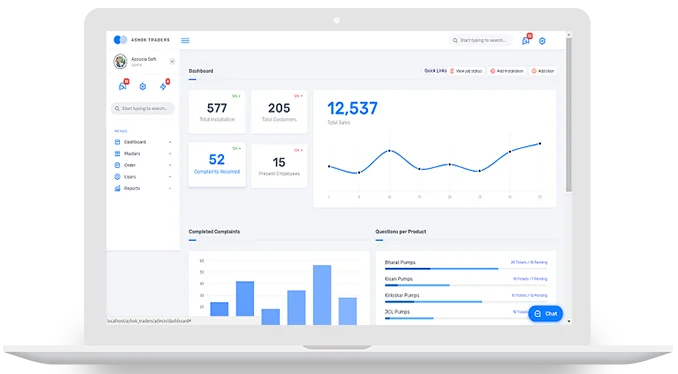
Task: Open the blue Chat button
Action: [x=546, y=314]
